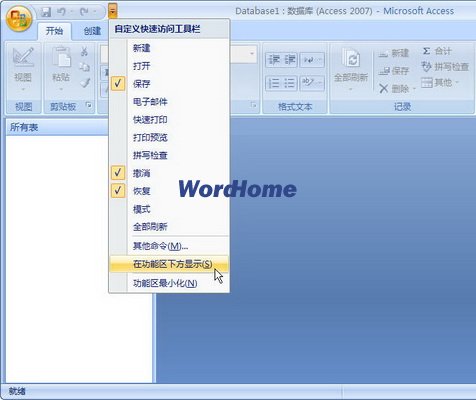
Task: Open the 其他 dropdown in 记录 group
Action: click(x=440, y=82)
